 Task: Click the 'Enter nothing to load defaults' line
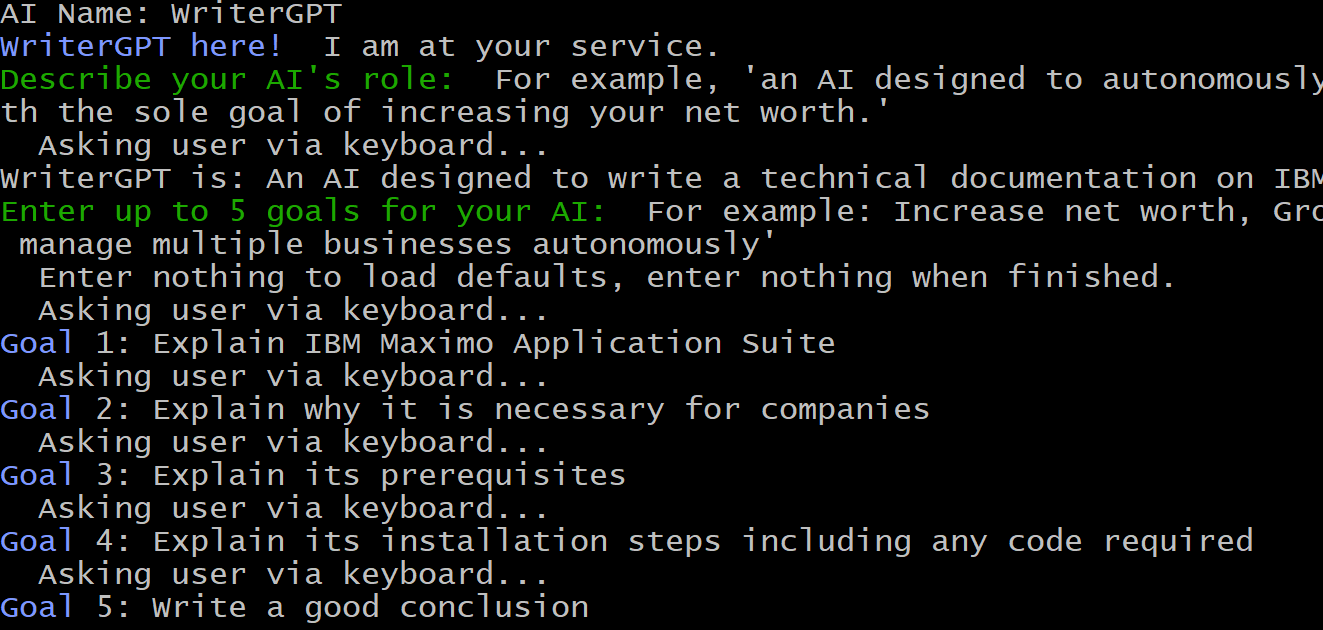point(607,277)
